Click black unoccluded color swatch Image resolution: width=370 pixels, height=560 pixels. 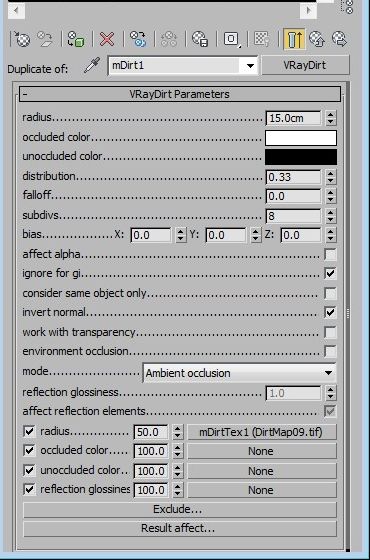click(x=301, y=157)
